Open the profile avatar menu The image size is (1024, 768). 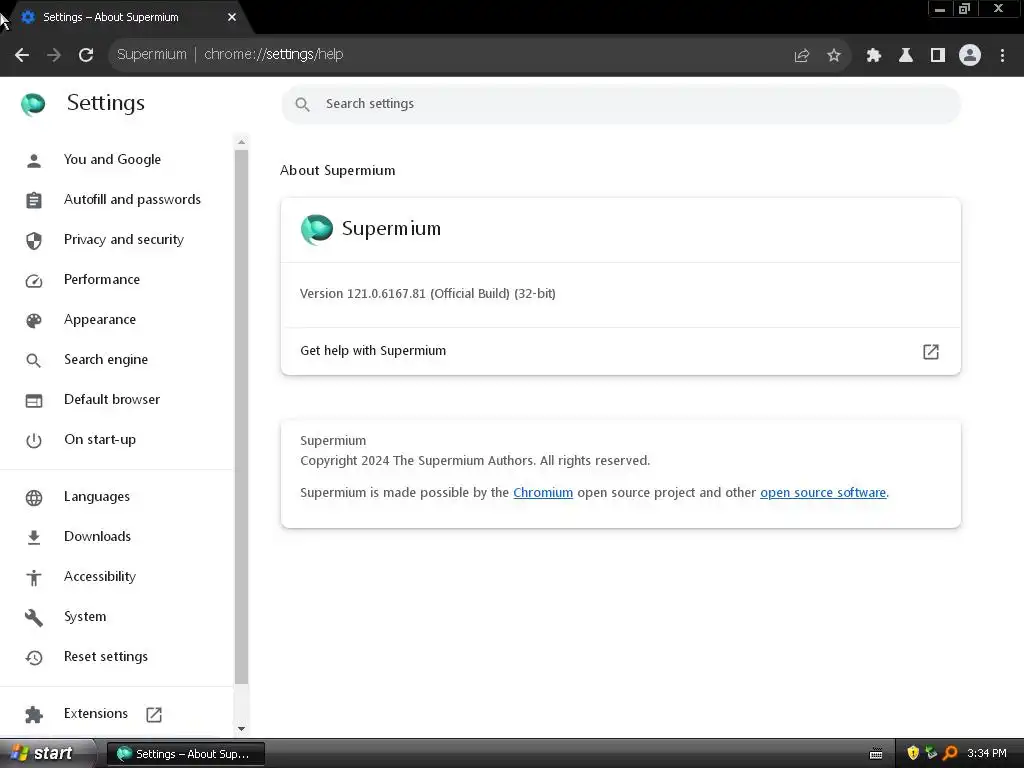point(970,56)
